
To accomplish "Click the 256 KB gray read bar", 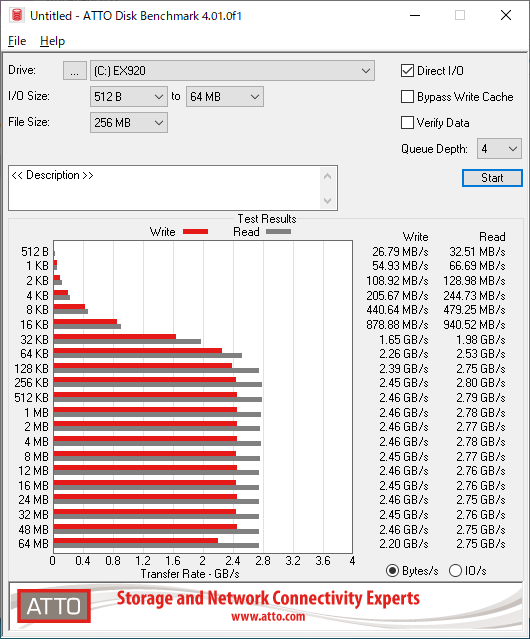I will (158, 385).
